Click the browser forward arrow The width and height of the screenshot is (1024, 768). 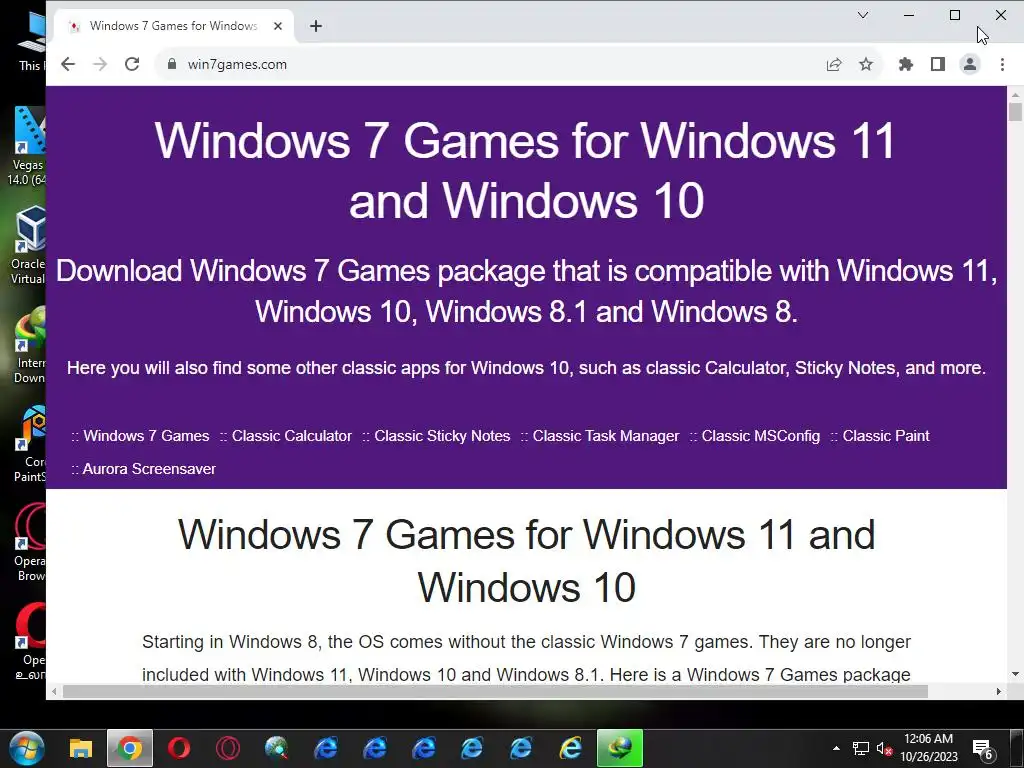(100, 64)
